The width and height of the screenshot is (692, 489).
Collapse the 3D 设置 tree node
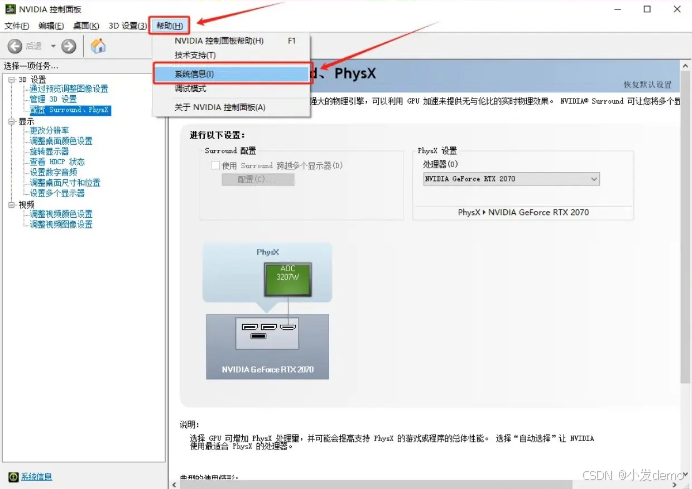(12, 79)
